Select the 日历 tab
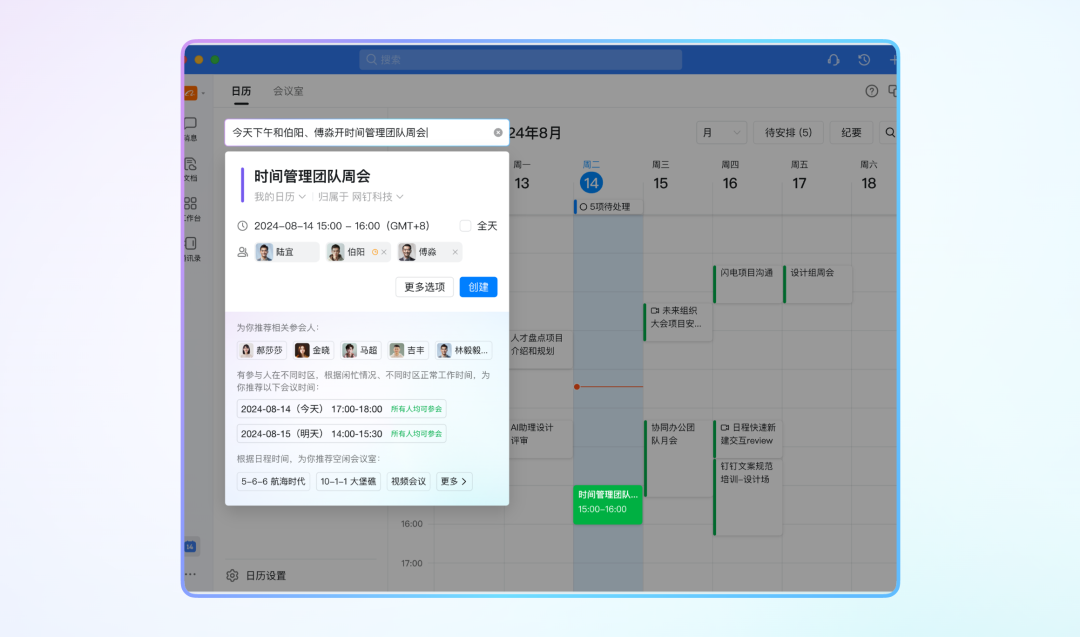 [241, 91]
